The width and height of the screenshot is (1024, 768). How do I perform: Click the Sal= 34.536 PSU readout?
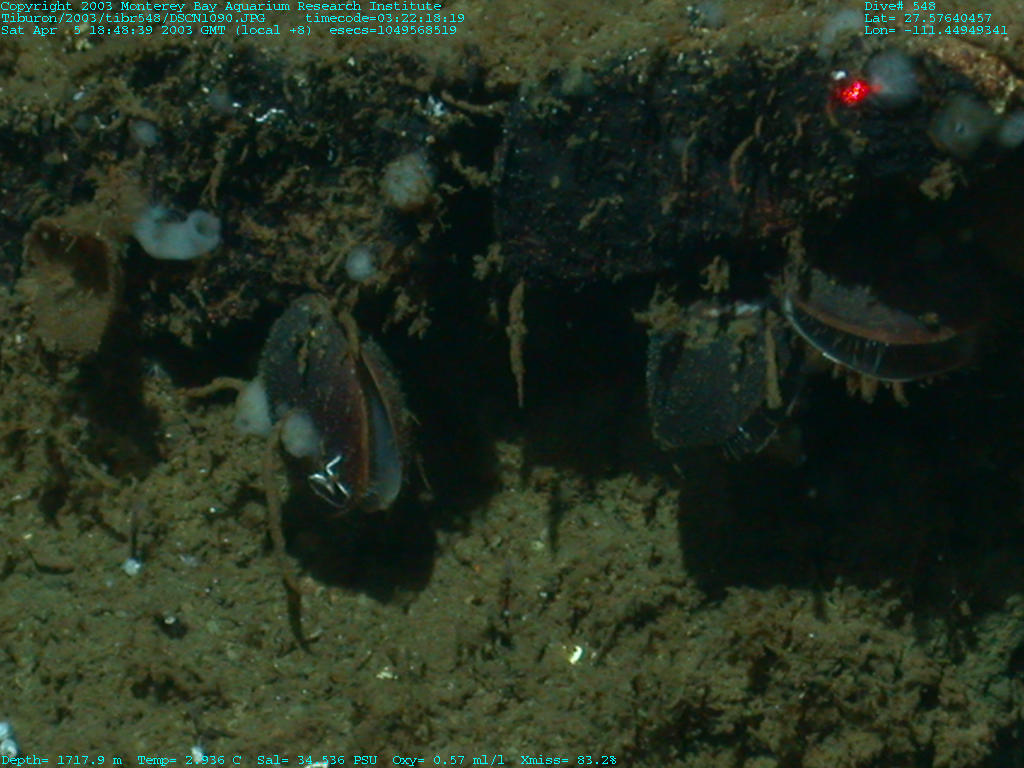click(x=317, y=761)
